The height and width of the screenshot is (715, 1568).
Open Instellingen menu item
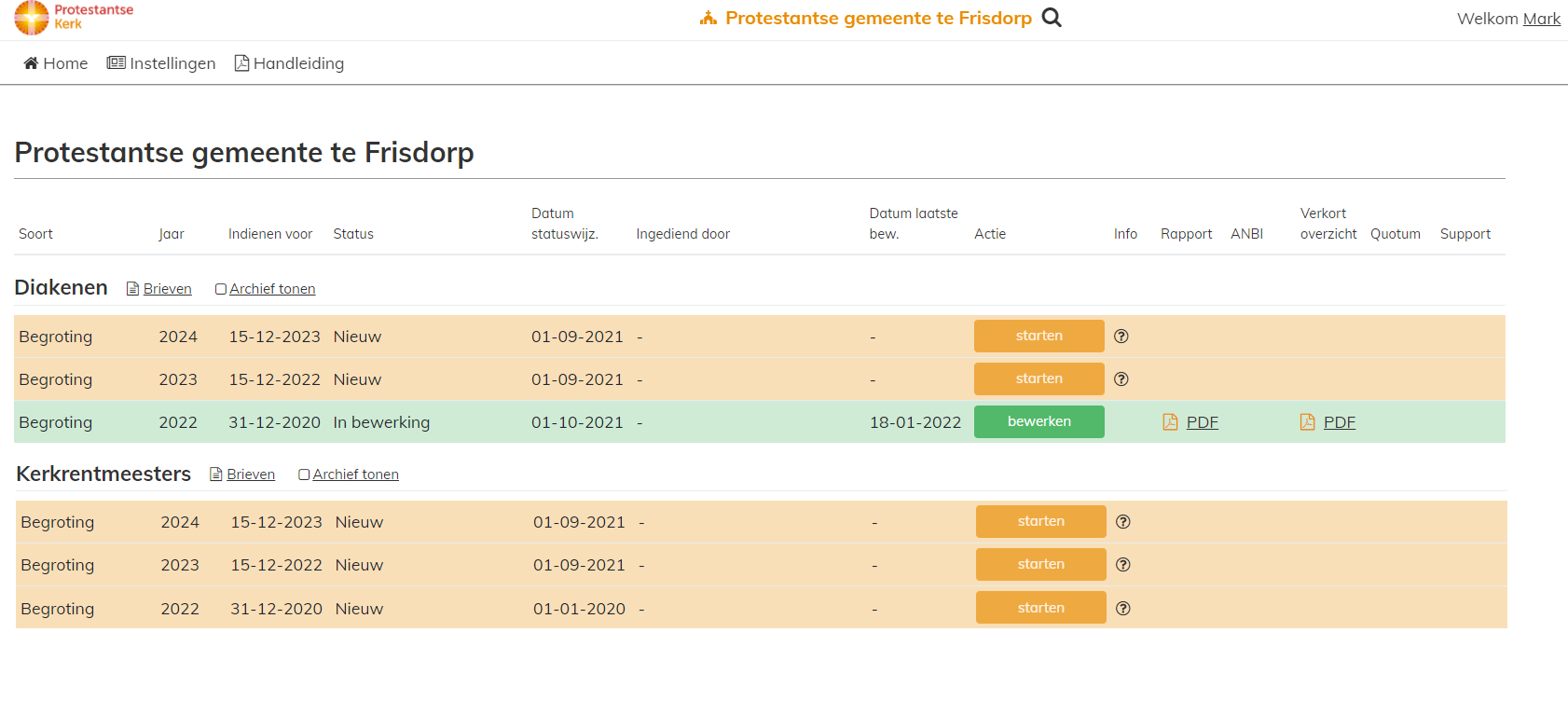click(161, 63)
